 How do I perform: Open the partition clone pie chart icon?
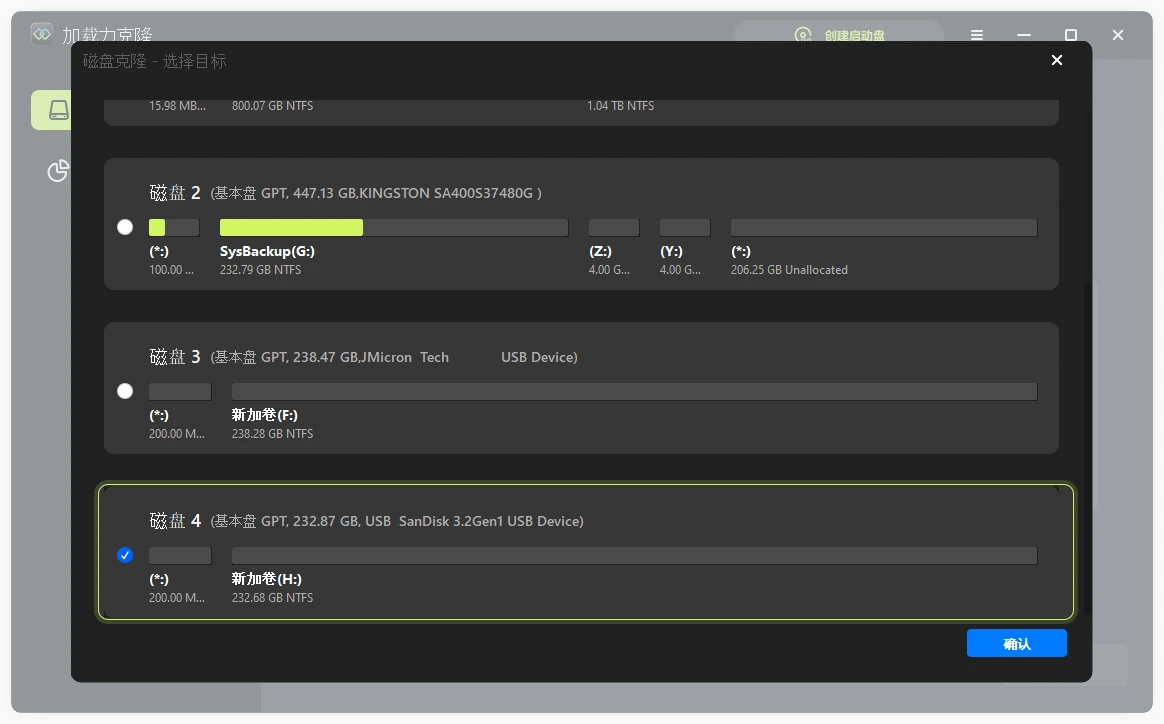click(58, 171)
